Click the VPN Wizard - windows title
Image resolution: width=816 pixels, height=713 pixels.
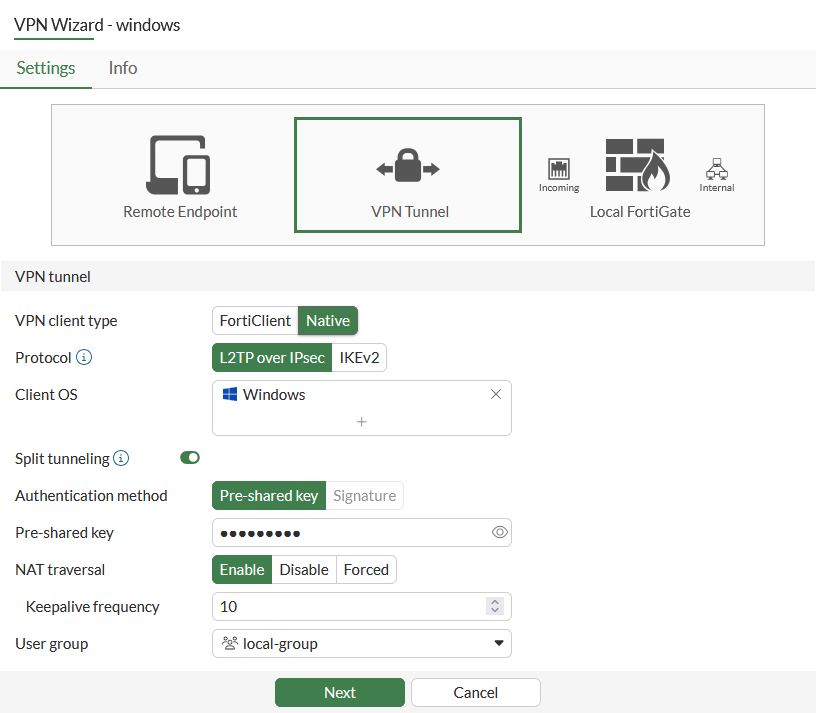pyautogui.click(x=97, y=25)
